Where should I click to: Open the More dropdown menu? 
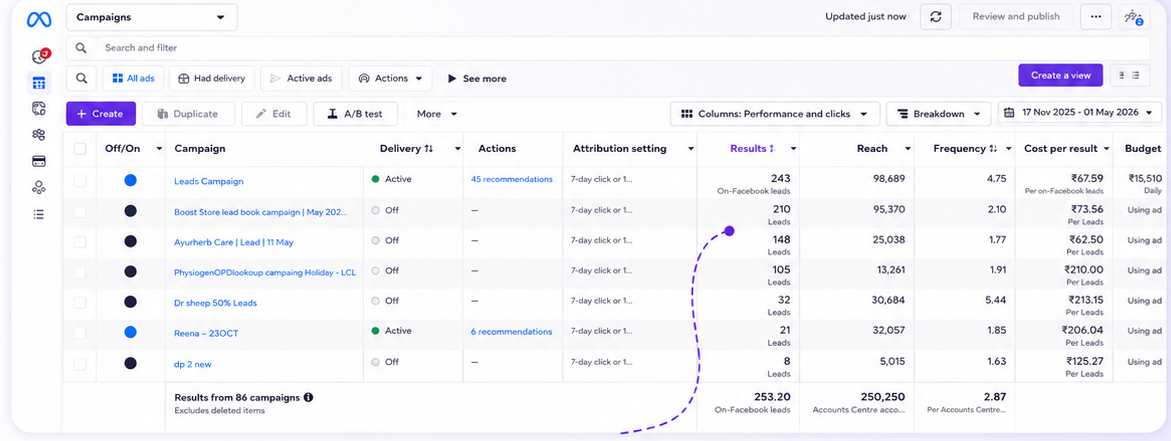coord(437,114)
